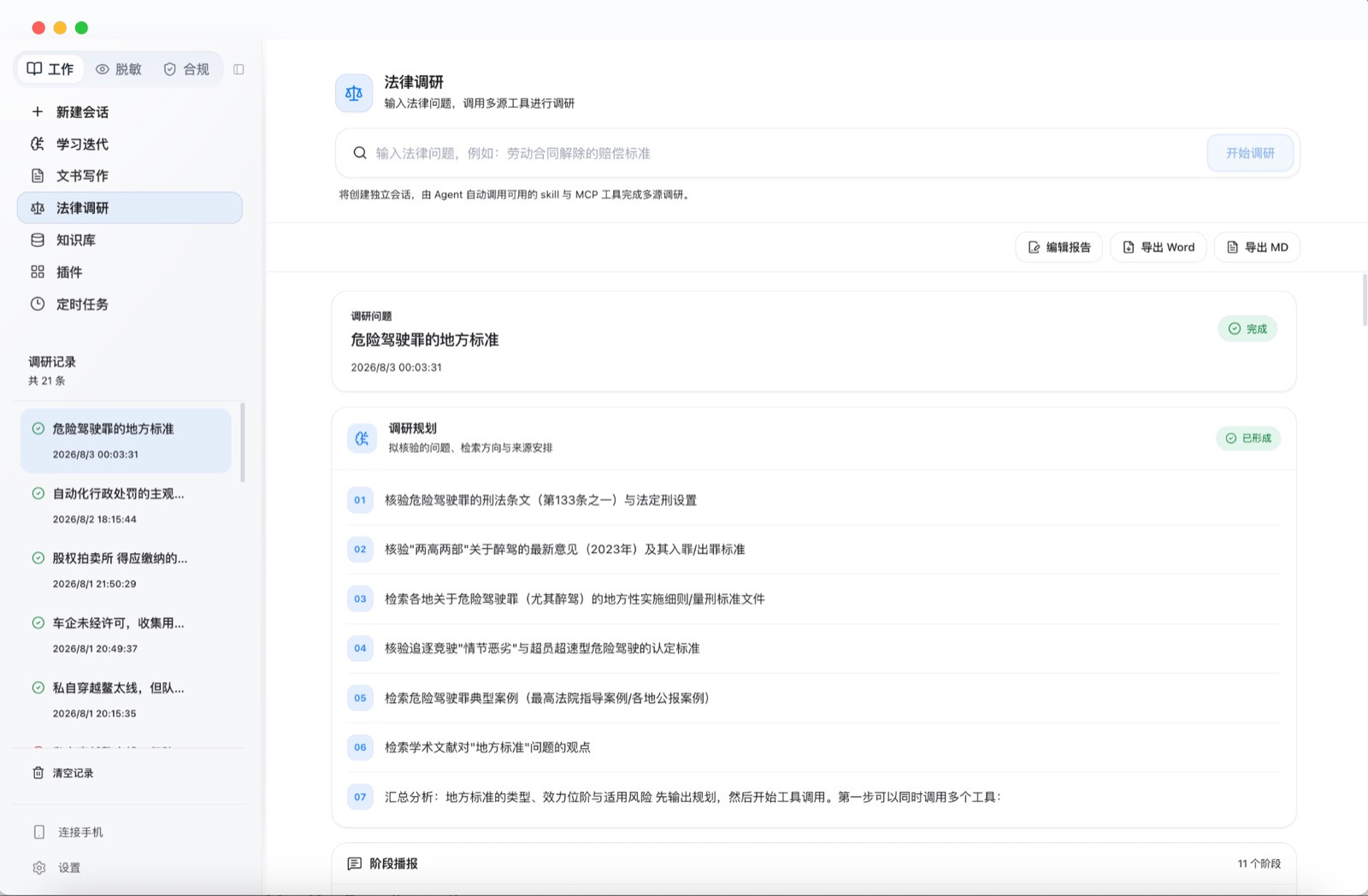
Task: Click the 已形成 status badge
Action: (x=1248, y=439)
